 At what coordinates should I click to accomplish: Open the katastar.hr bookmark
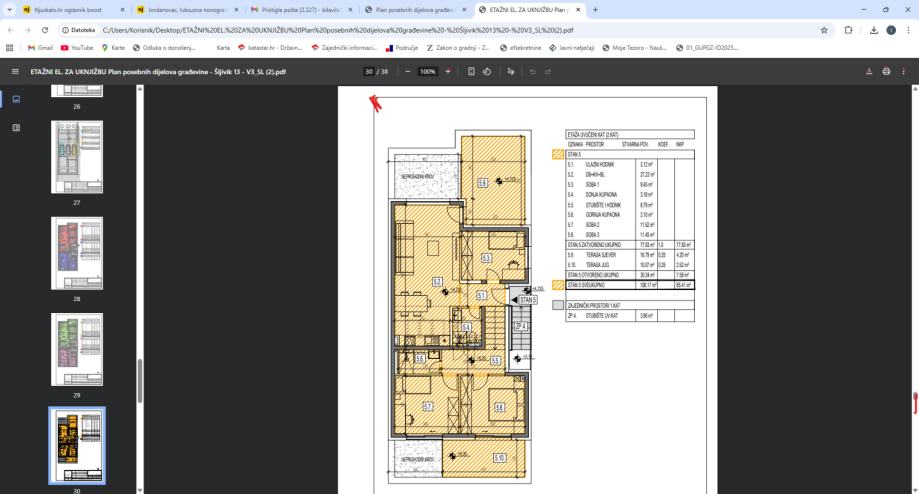(270, 47)
